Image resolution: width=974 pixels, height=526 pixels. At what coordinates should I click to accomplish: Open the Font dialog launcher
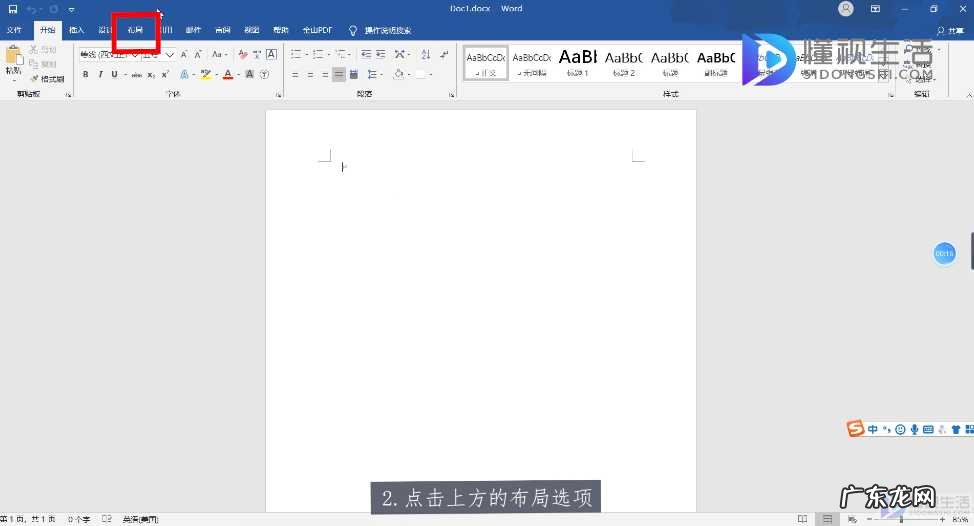coord(278,95)
